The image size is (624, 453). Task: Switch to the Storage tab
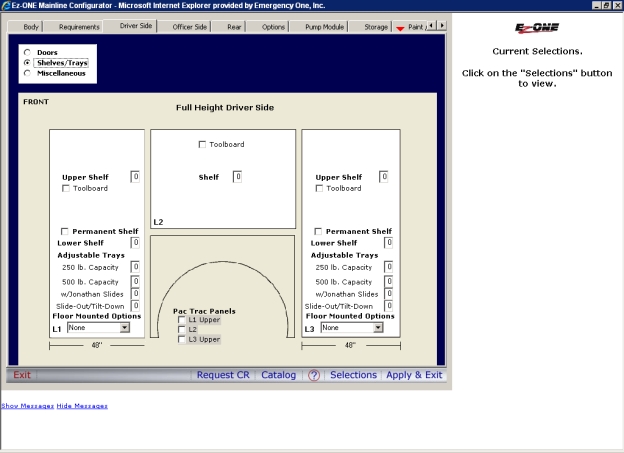pos(376,27)
